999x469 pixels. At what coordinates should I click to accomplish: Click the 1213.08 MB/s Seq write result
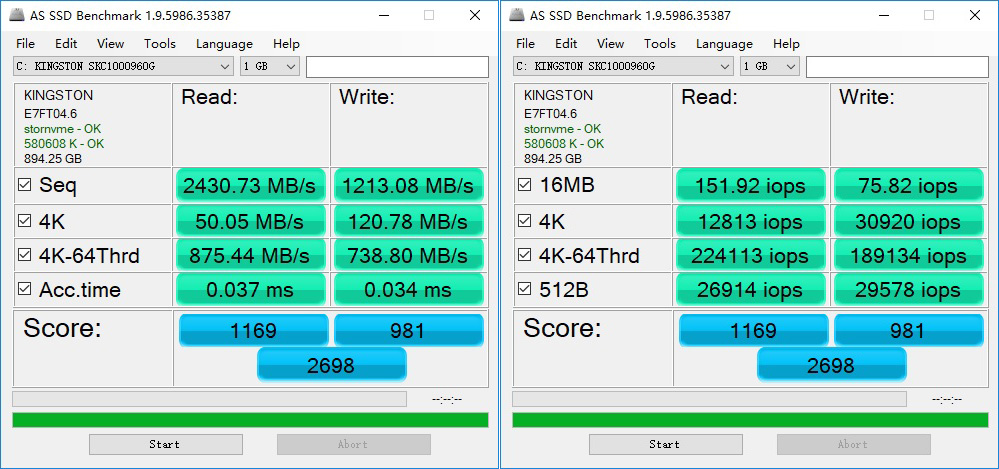coord(408,185)
